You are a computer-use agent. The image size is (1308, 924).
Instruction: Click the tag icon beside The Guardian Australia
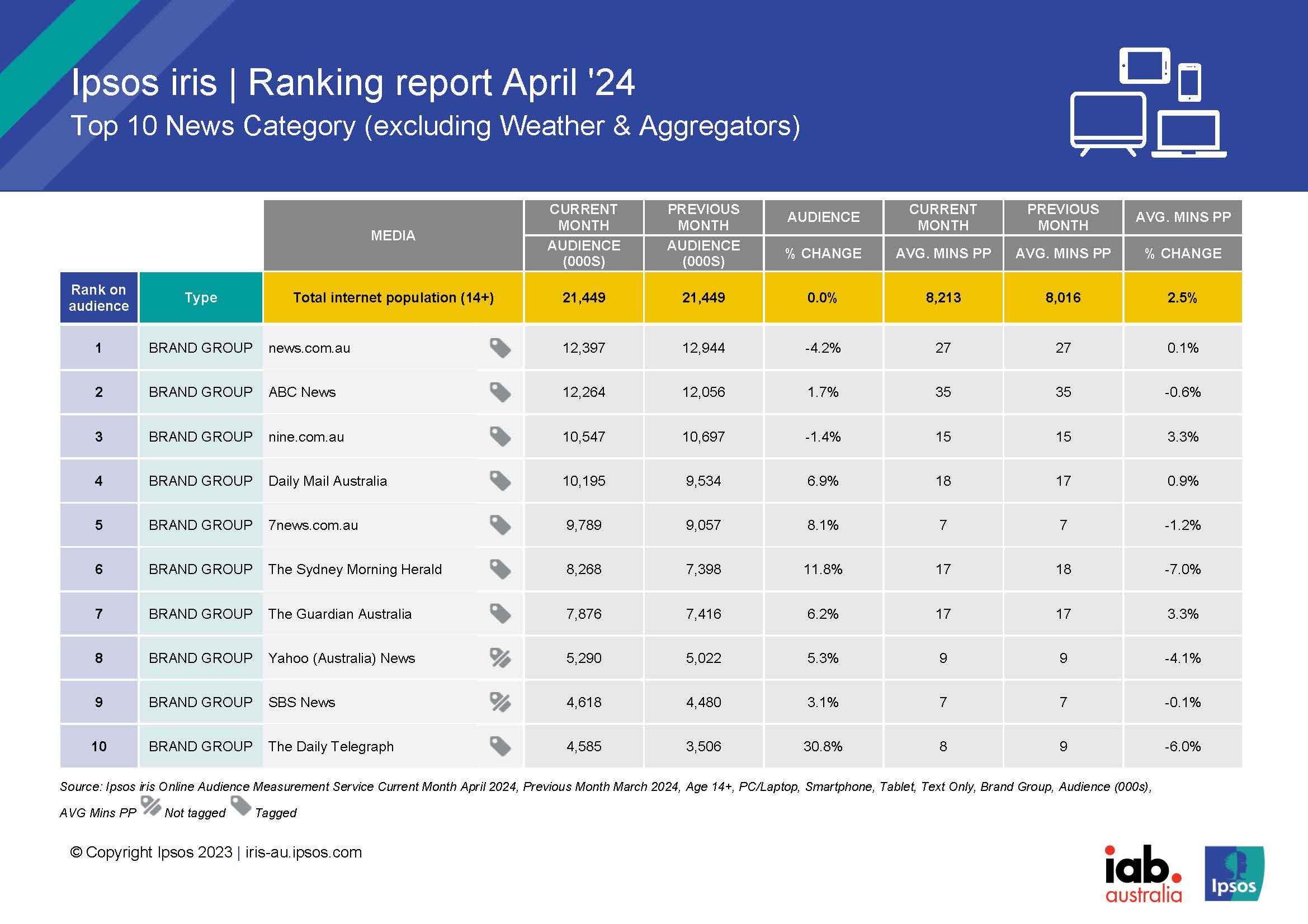click(x=499, y=614)
